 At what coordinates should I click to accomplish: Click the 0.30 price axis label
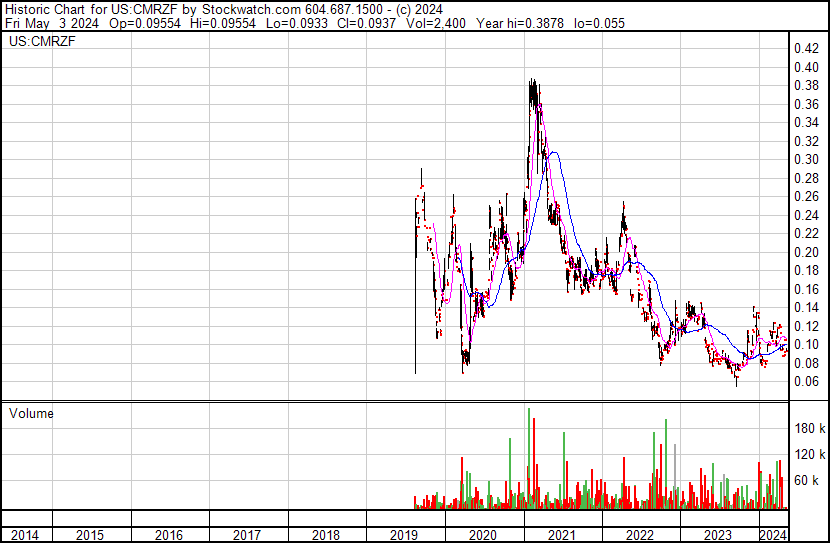coord(806,159)
